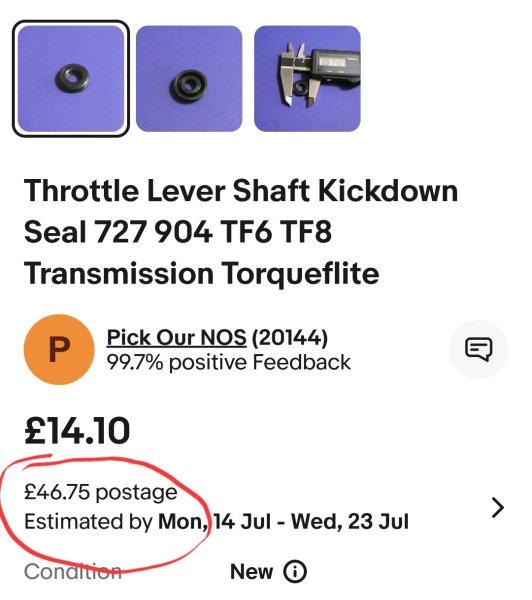Click the seller feedback count (20144)
This screenshot has width=532, height=600.
pyautogui.click(x=290, y=338)
